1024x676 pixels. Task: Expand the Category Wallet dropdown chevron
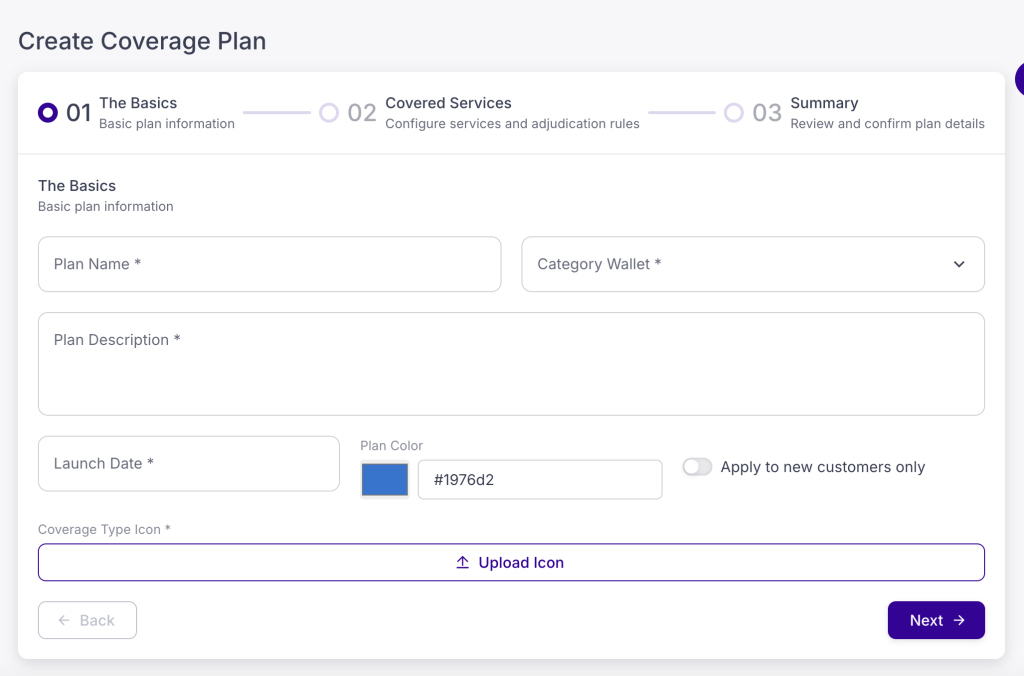point(959,264)
